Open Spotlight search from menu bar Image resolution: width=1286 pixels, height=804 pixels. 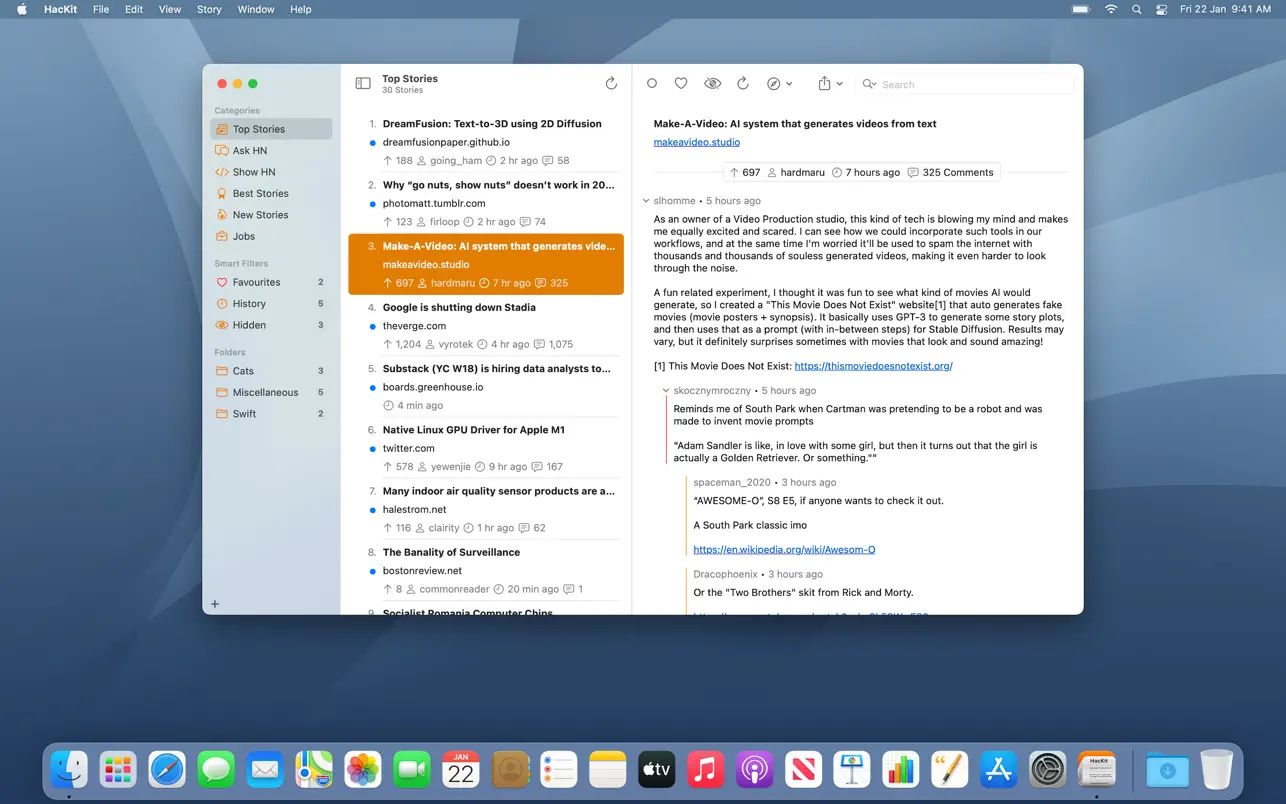coord(1136,9)
